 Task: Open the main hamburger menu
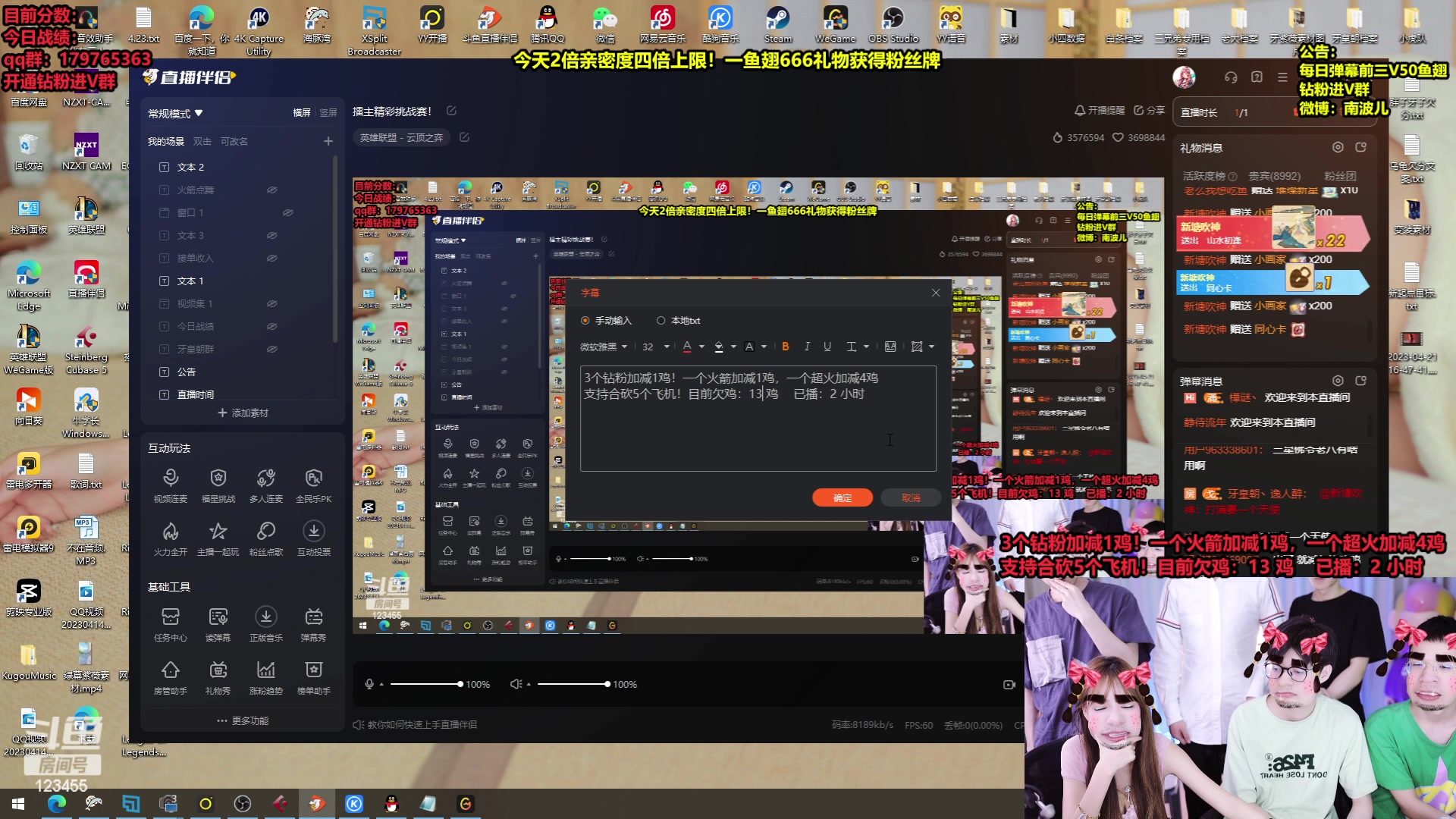(1282, 77)
